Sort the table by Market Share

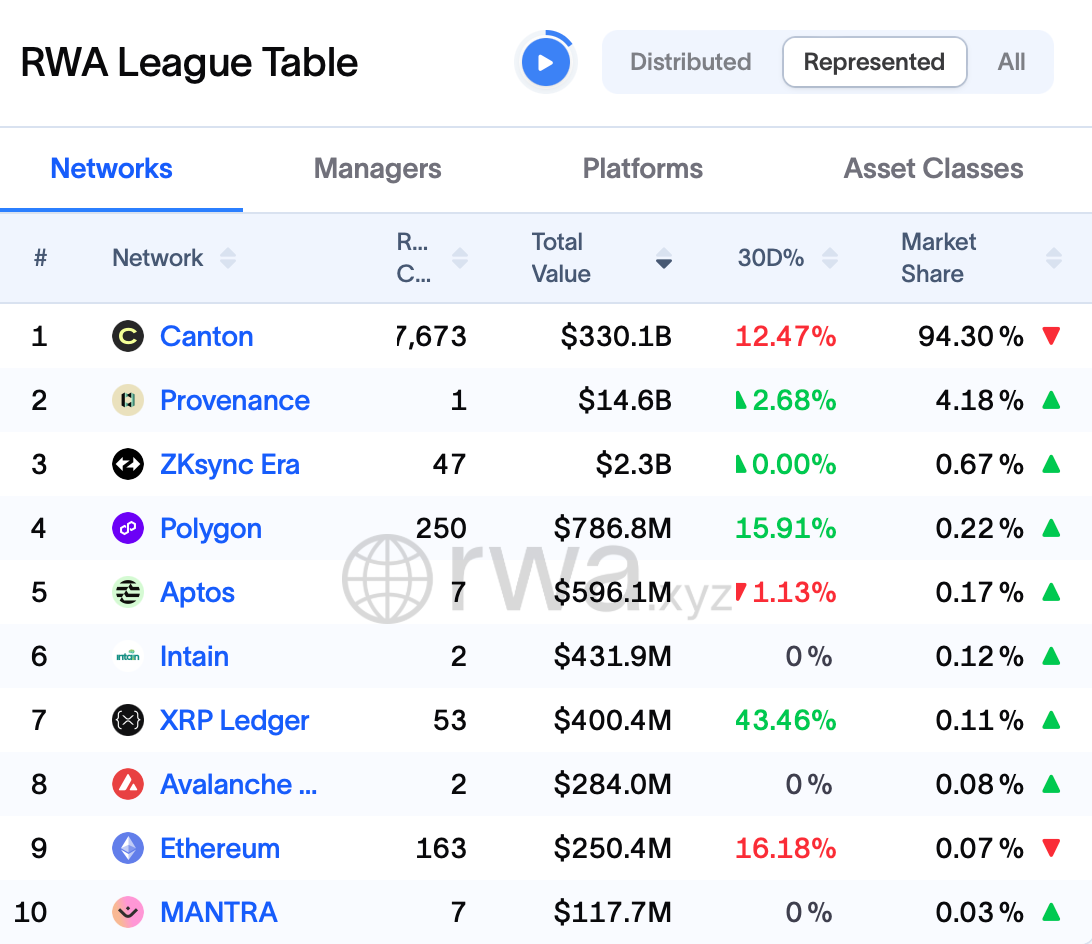click(1054, 257)
